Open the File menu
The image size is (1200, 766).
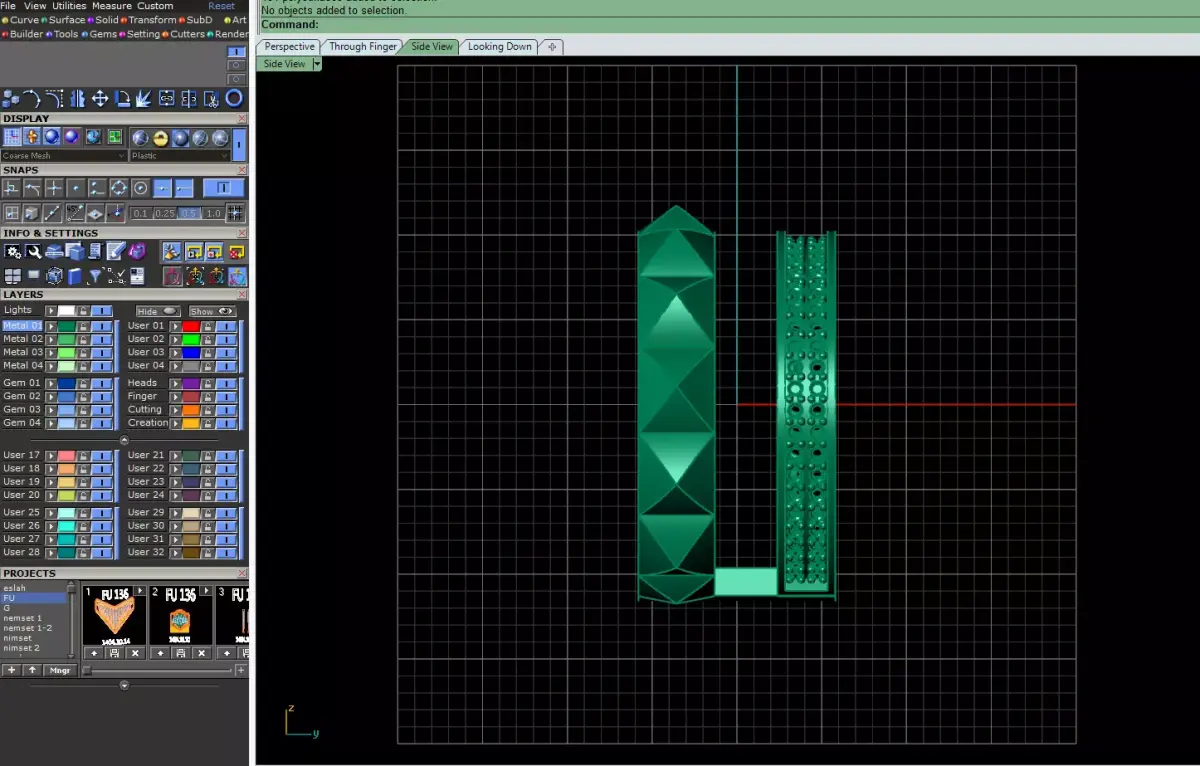click(x=8, y=6)
